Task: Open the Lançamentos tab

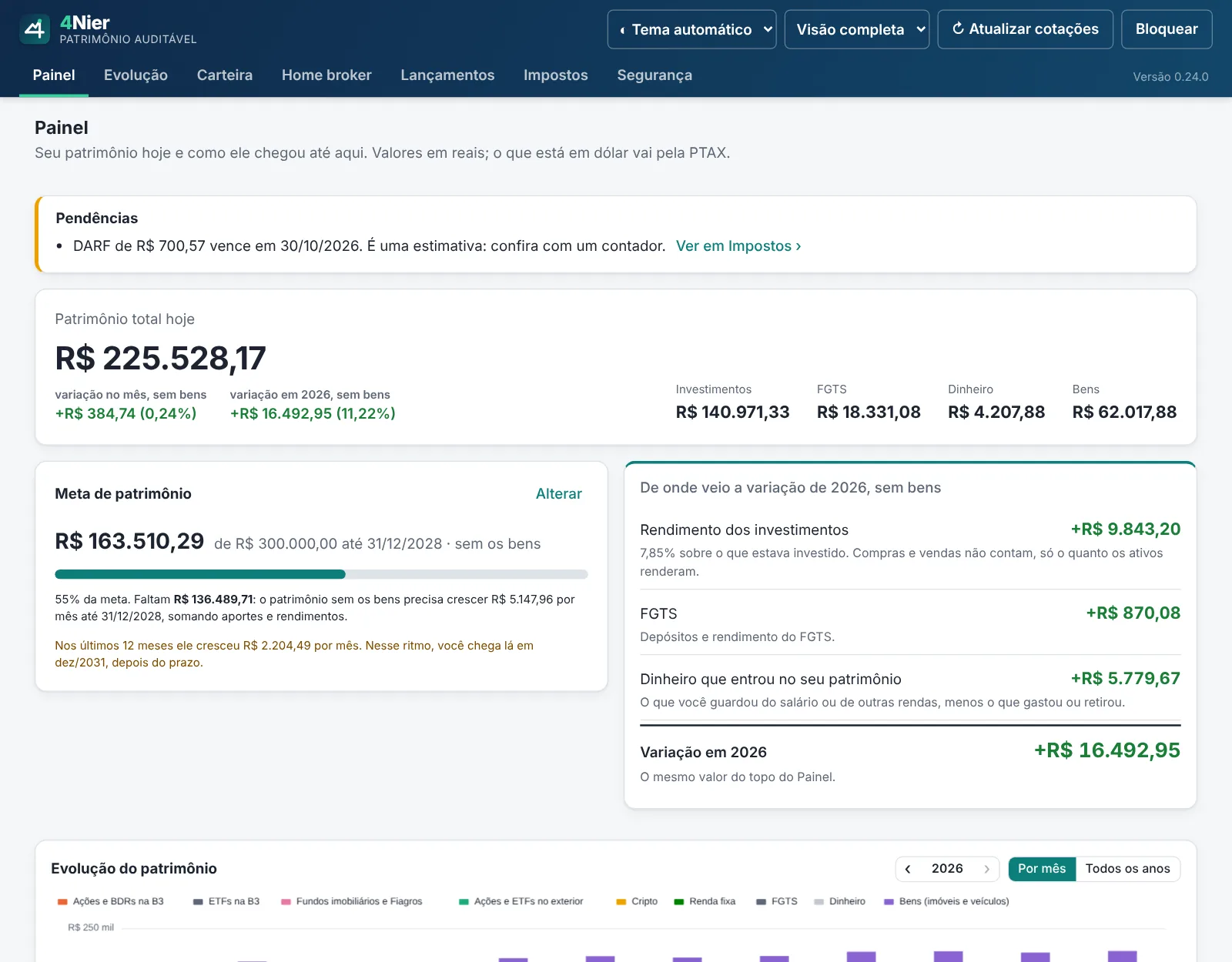Action: coord(447,75)
